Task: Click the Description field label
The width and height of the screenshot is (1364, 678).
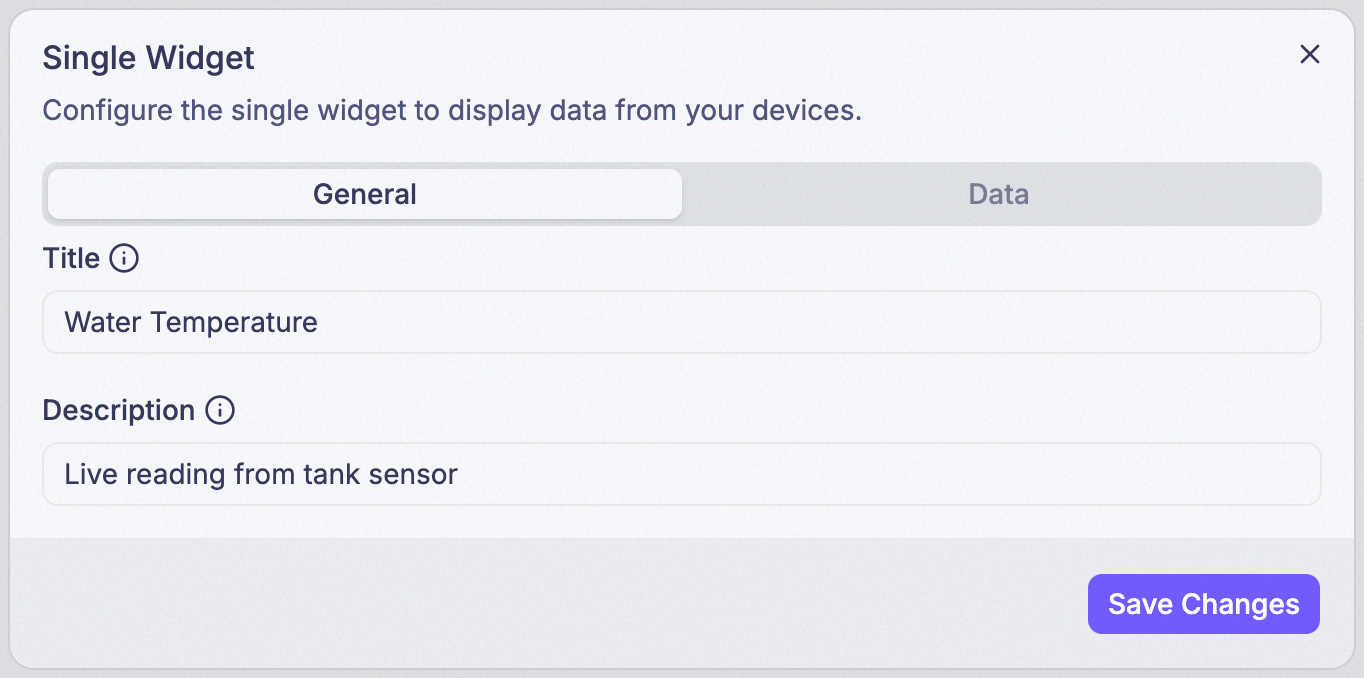Action: coord(119,411)
